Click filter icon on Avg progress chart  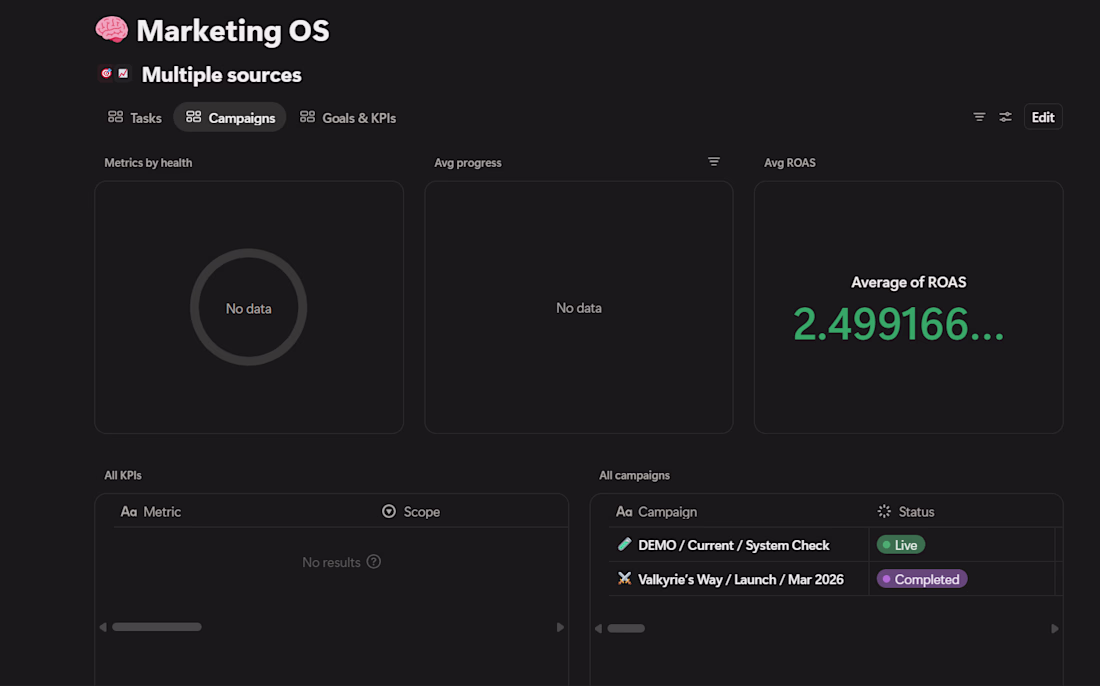coord(713,162)
